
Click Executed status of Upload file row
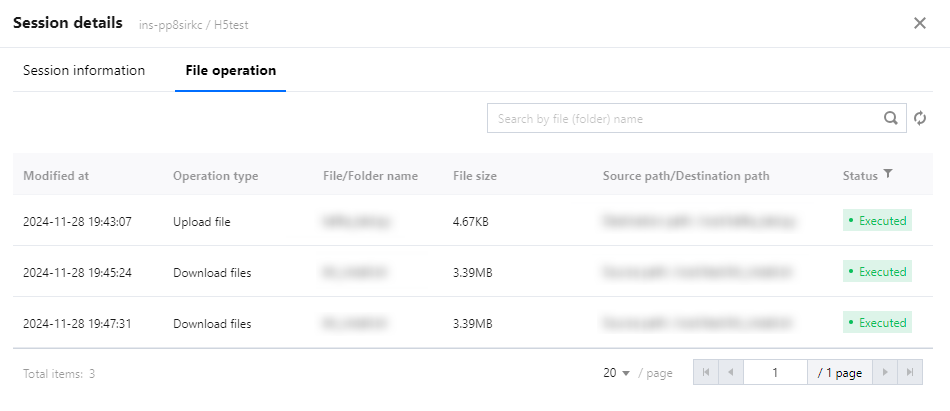click(x=877, y=221)
